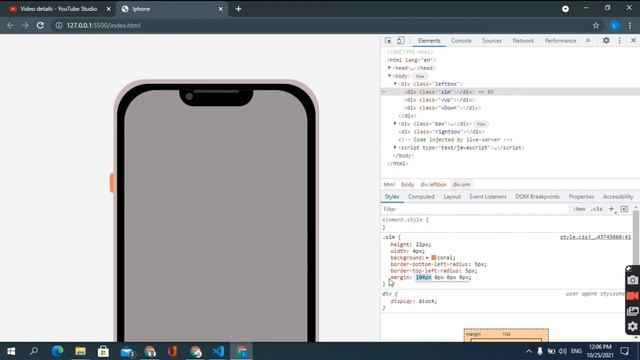The image size is (640, 360).
Task: Expand the script element node
Action: click(395, 147)
